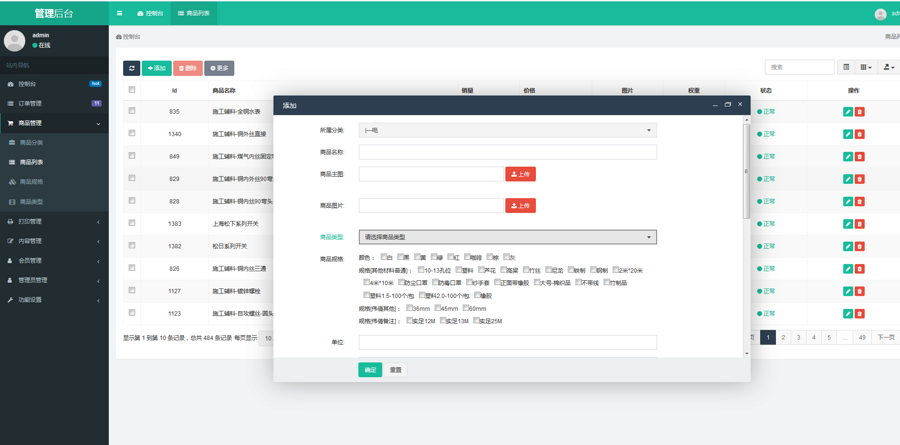Screen dimensions: 900x445
Task: Click the dialog scrollbar down arrow
Action: pyautogui.click(x=746, y=354)
